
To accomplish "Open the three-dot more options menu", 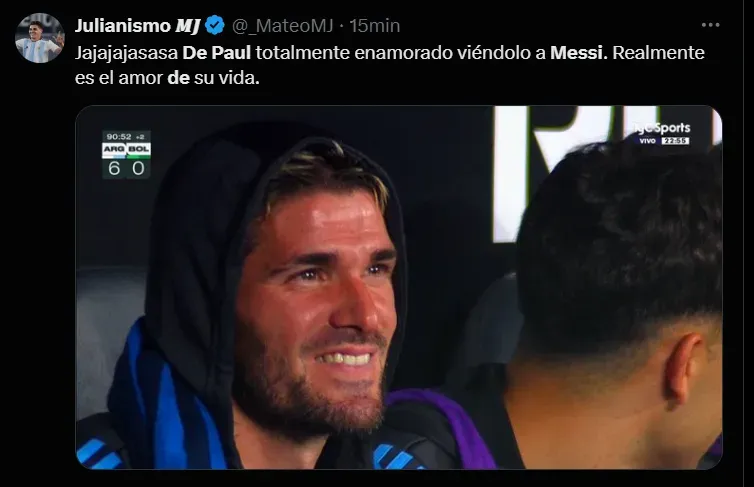I will click(x=710, y=25).
